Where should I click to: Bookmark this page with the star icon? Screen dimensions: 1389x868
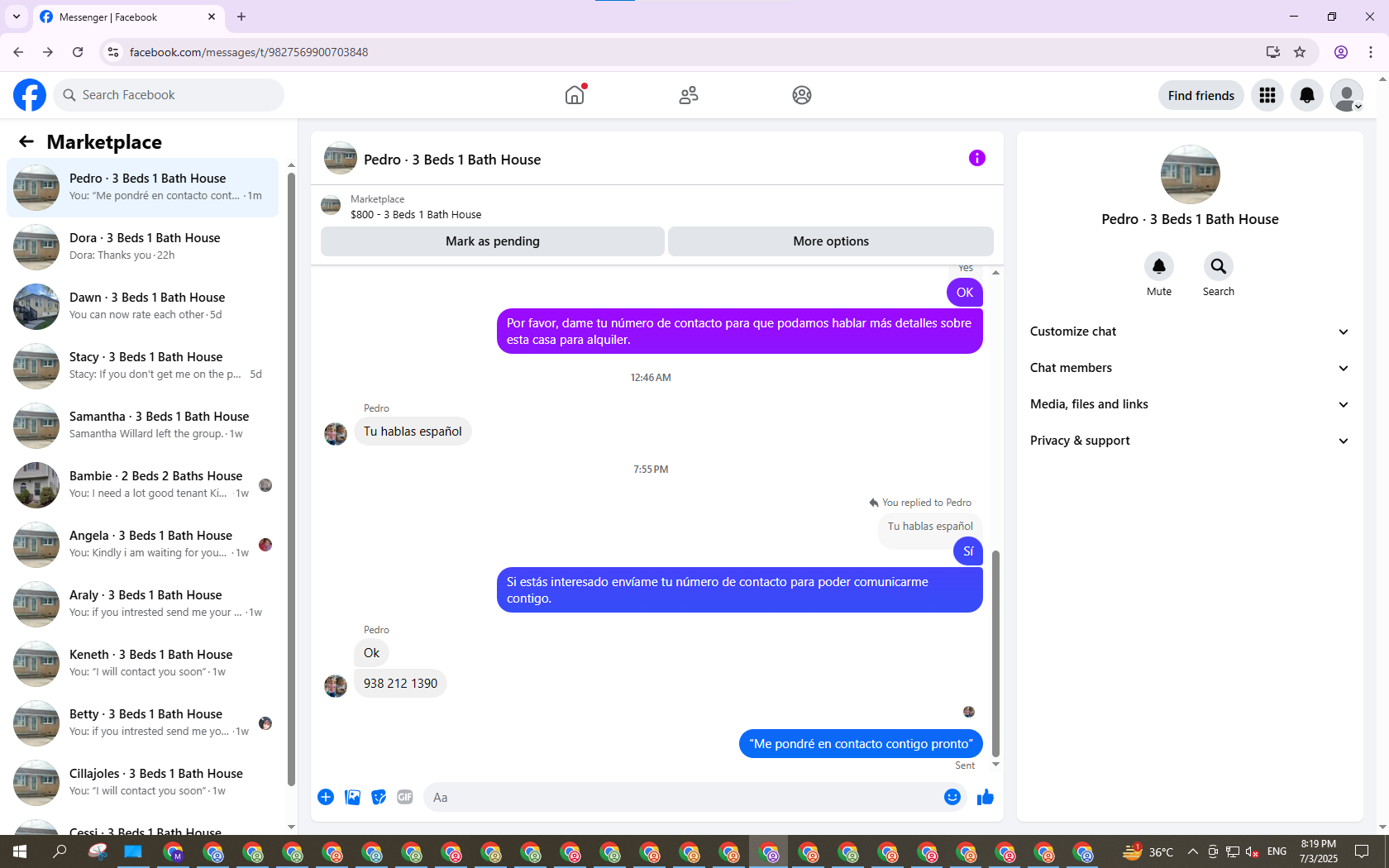point(1300,52)
